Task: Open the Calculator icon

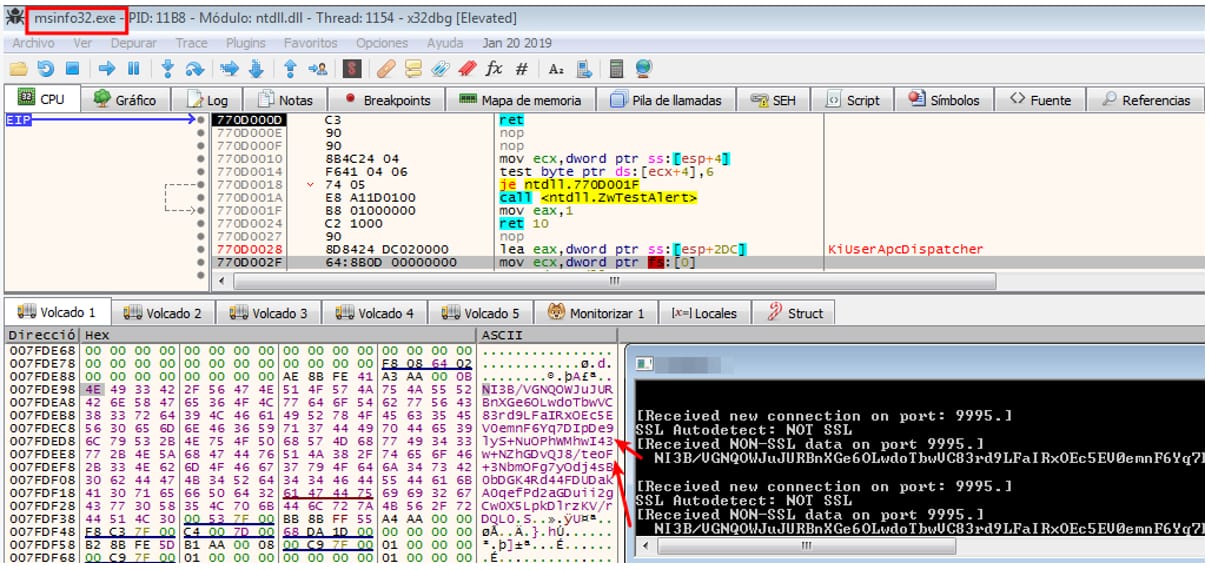Action: tap(617, 69)
